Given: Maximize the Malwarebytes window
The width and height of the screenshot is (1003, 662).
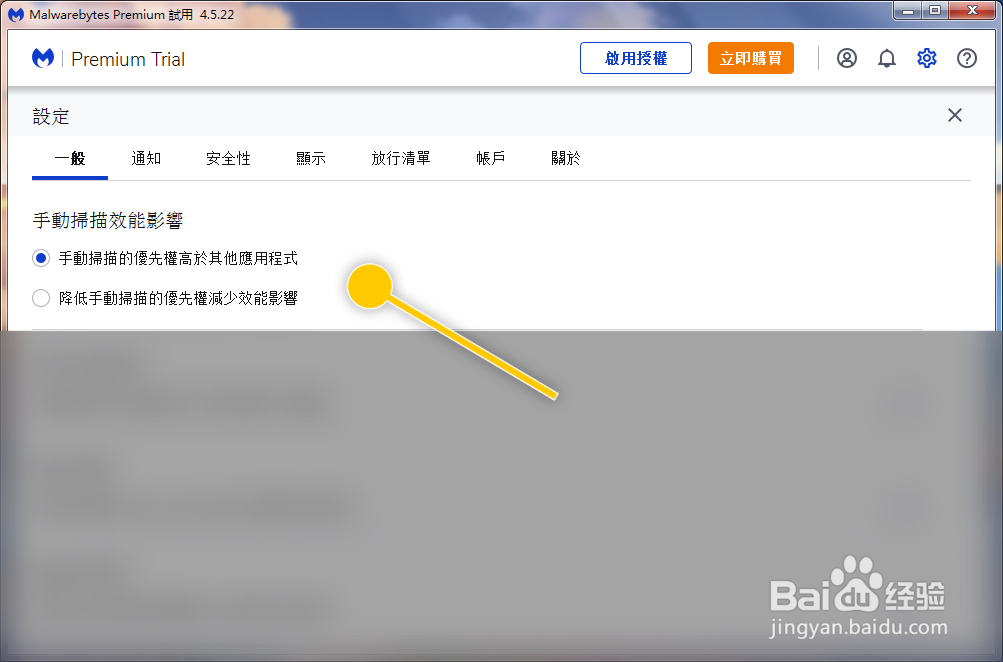Looking at the screenshot, I should [x=935, y=11].
